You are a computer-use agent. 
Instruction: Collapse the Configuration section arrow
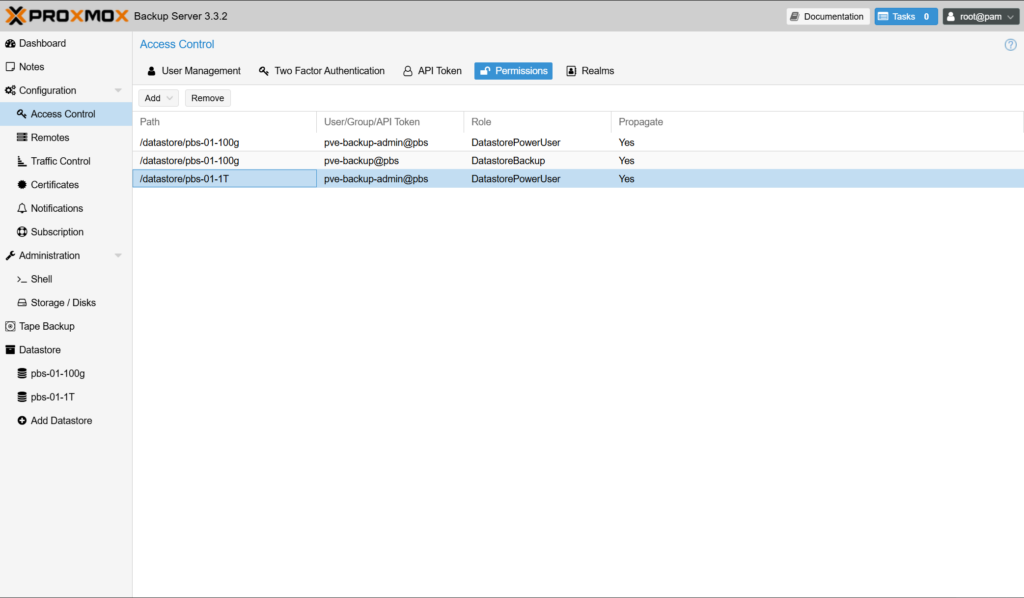click(x=118, y=91)
